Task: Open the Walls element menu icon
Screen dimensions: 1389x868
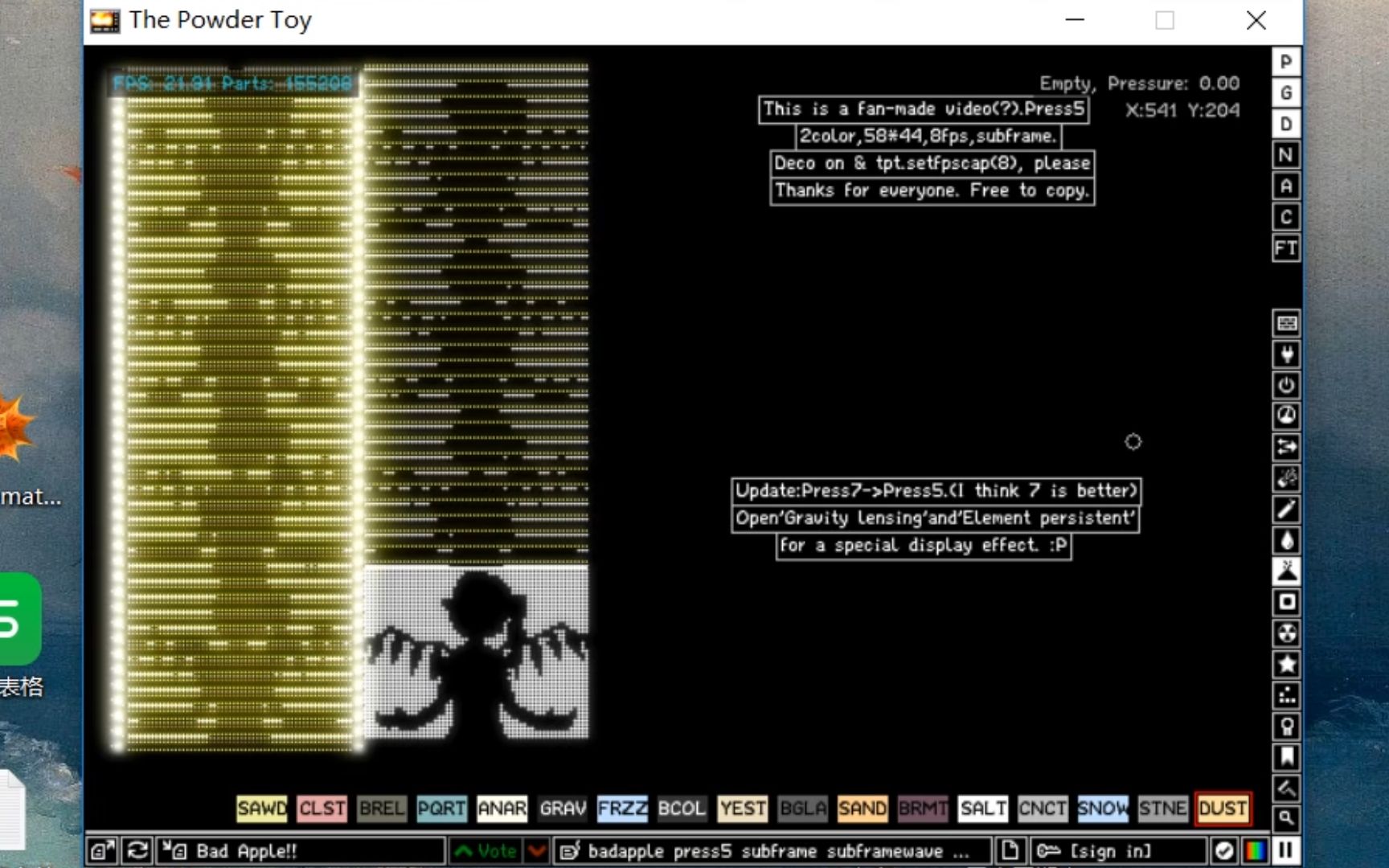Action: pyautogui.click(x=1287, y=323)
